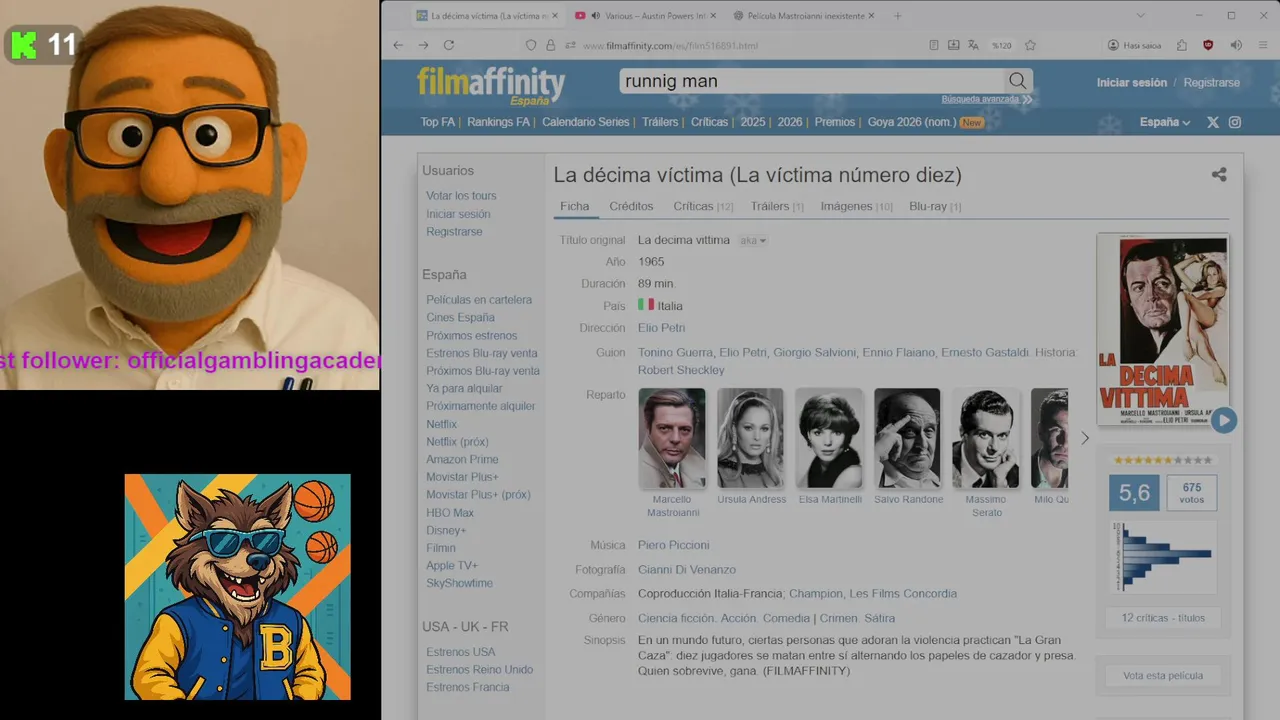The width and height of the screenshot is (1280, 720).
Task: Click the yellow rating stars row
Action: [x=1163, y=461]
